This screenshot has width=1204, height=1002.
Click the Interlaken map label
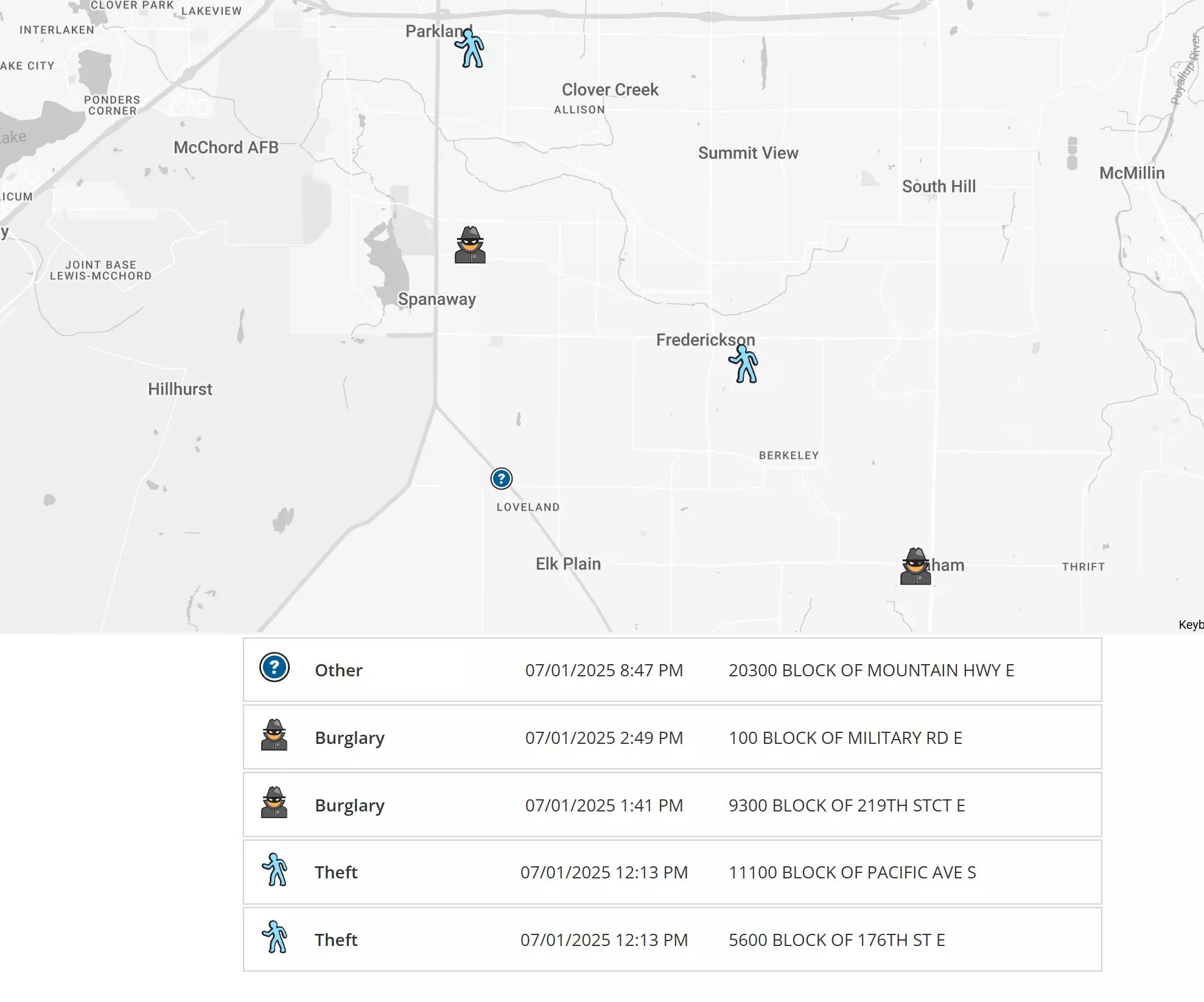coord(57,30)
